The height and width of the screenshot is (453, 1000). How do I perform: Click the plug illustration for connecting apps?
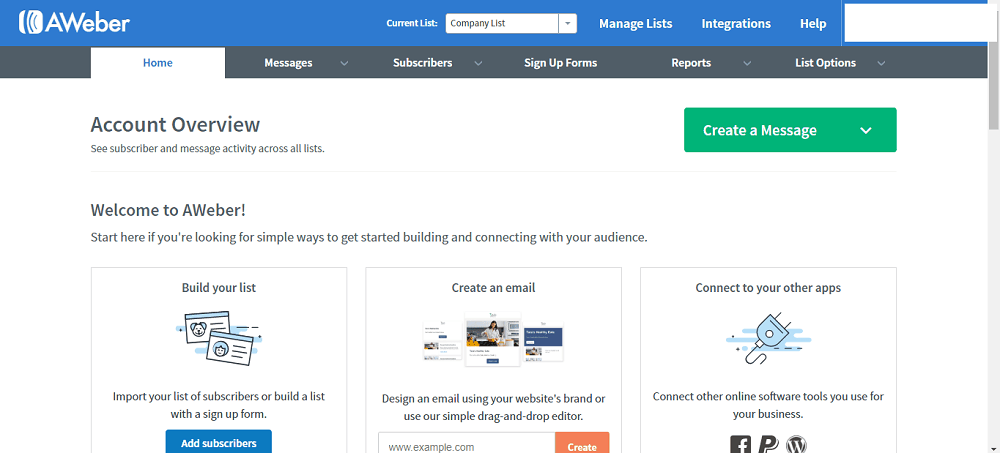[768, 337]
